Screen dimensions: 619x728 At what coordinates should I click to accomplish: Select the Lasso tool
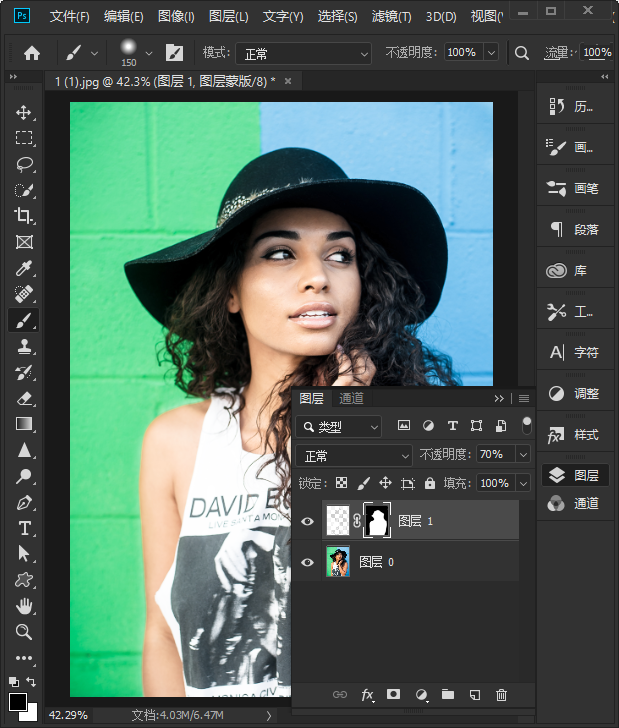pyautogui.click(x=24, y=164)
